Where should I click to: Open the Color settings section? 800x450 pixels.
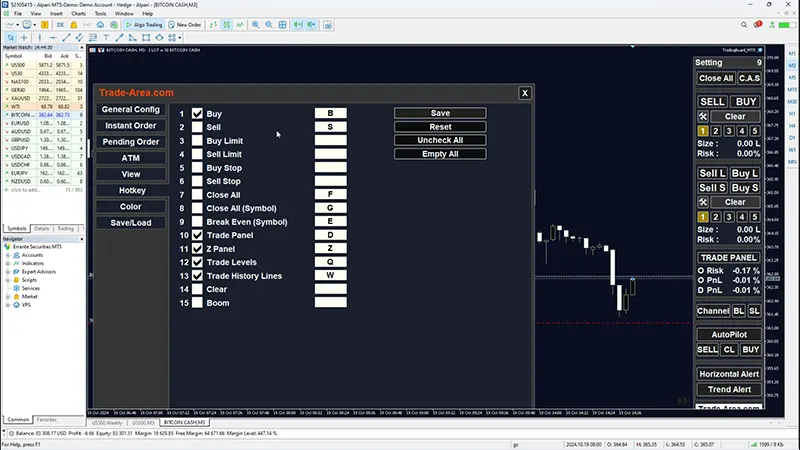click(x=131, y=206)
